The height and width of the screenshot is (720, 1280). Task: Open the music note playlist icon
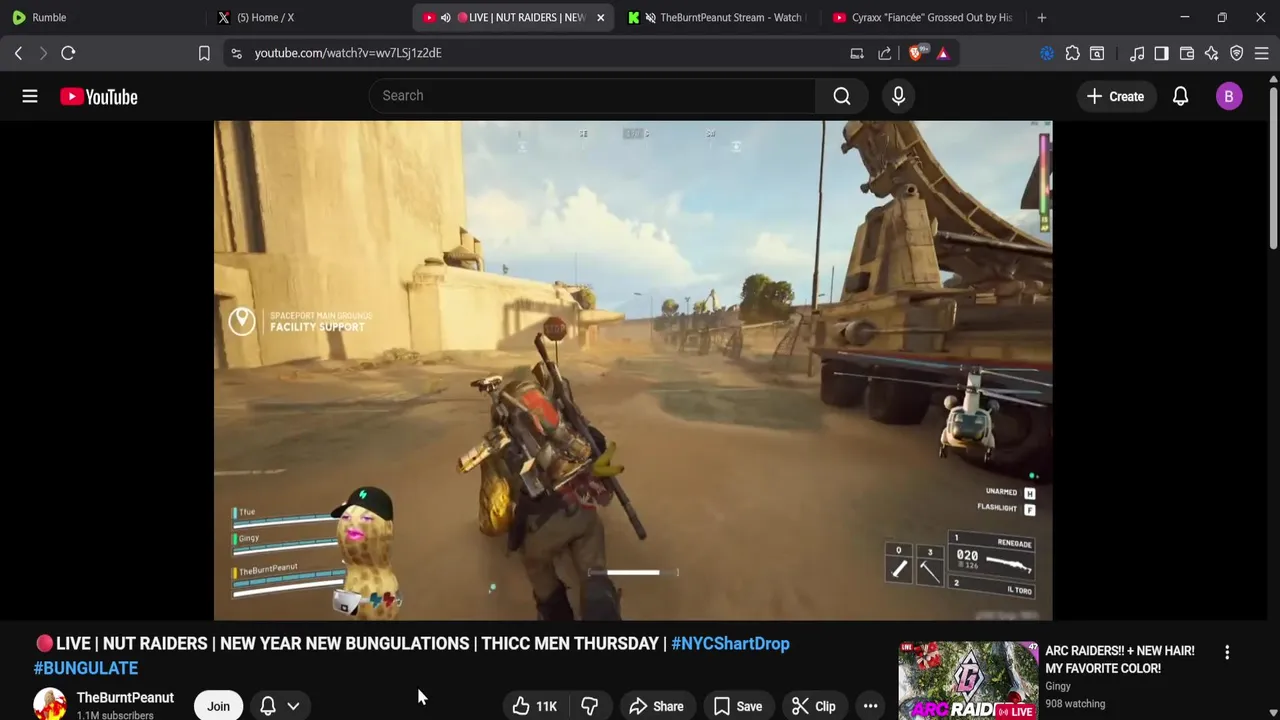point(1137,53)
